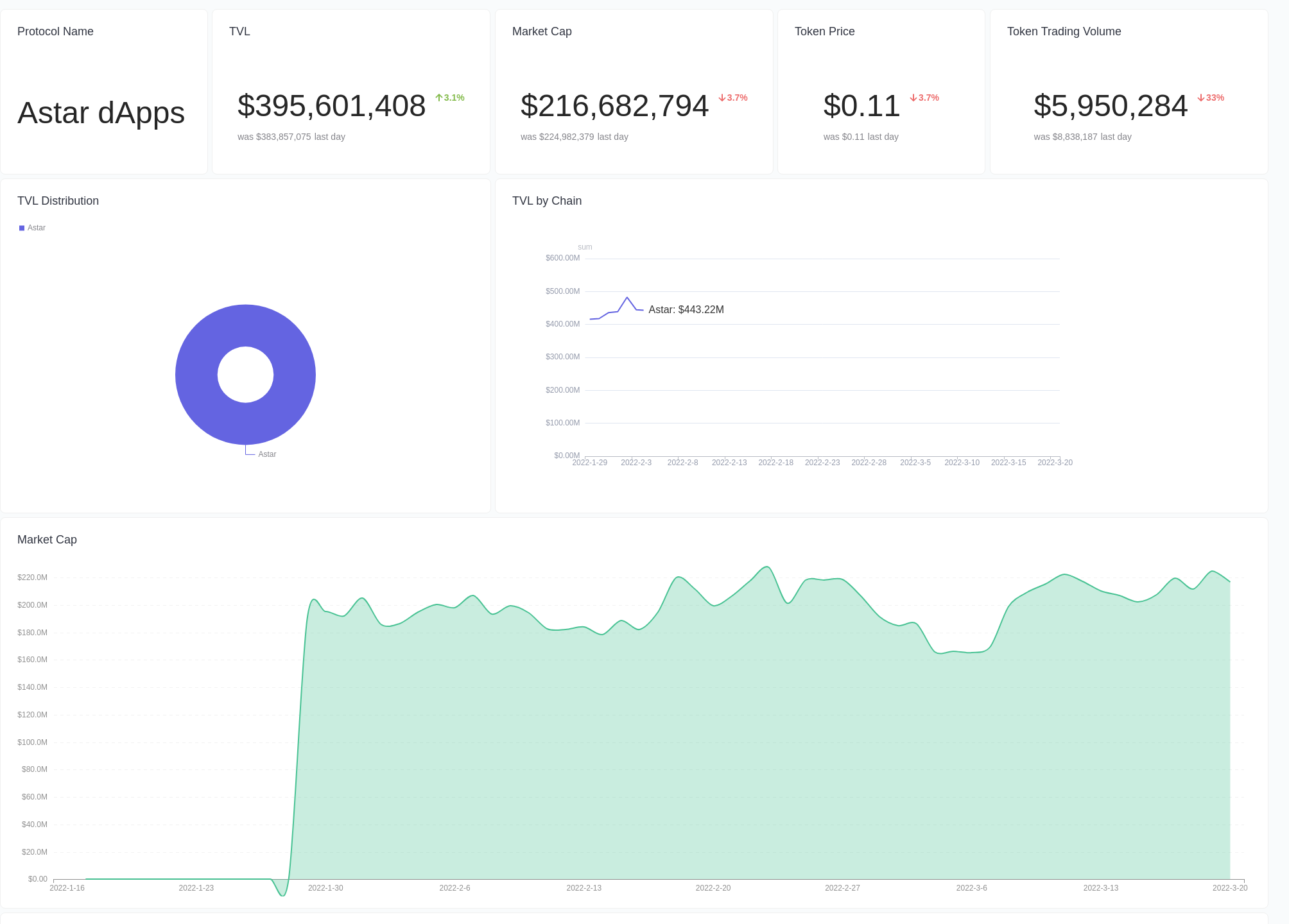Click the $220.0M gridline label on Market Cap chart
The height and width of the screenshot is (924, 1289).
[32, 577]
